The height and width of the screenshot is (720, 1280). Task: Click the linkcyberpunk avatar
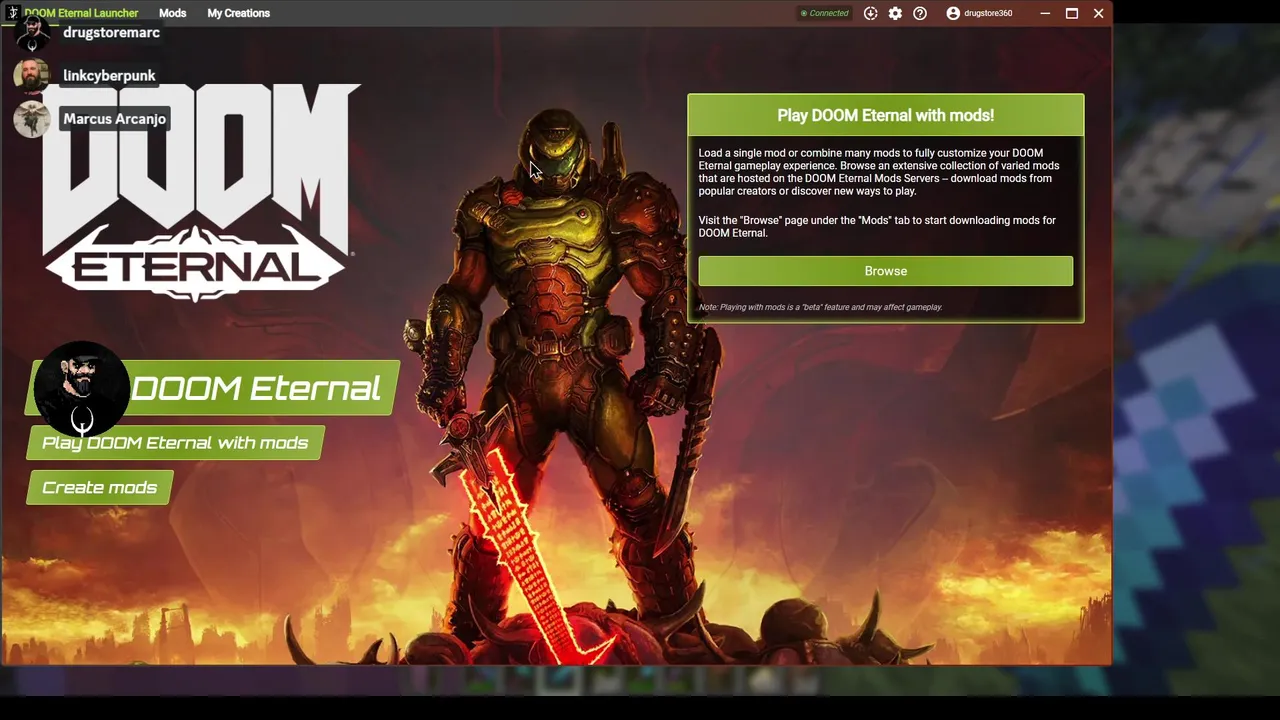(x=32, y=75)
